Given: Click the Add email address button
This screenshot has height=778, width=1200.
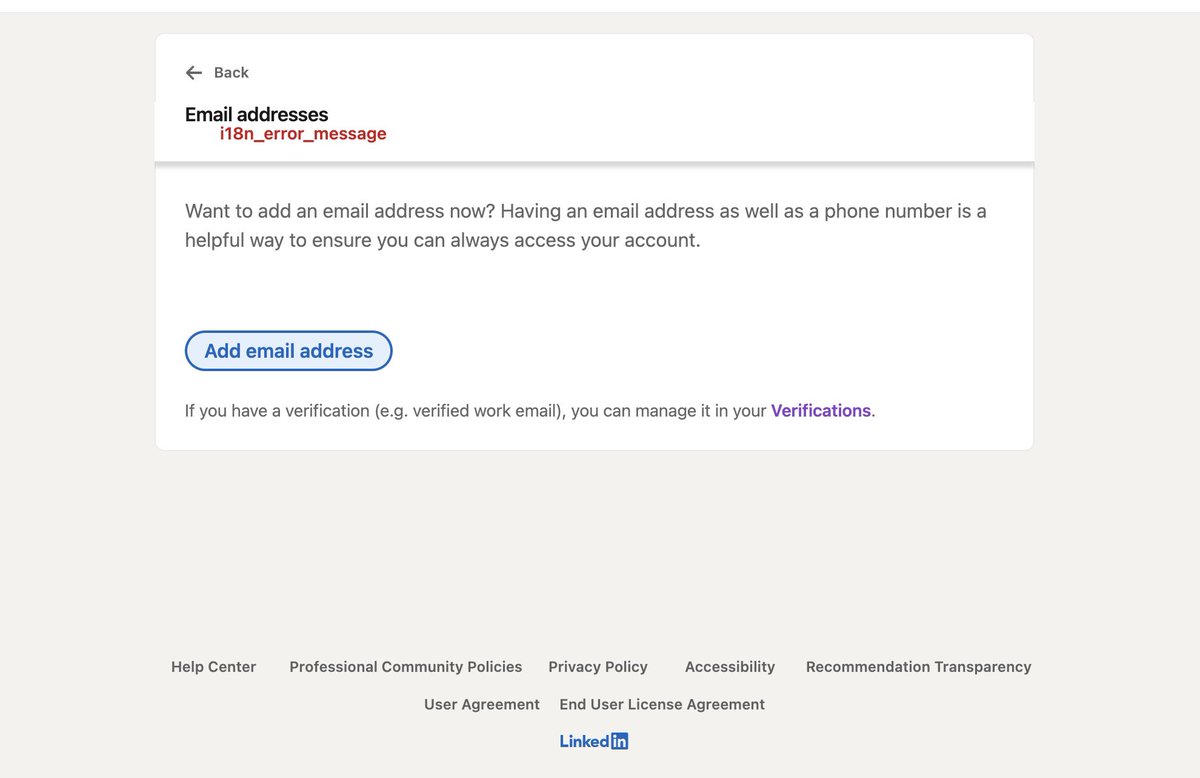Looking at the screenshot, I should [x=289, y=351].
